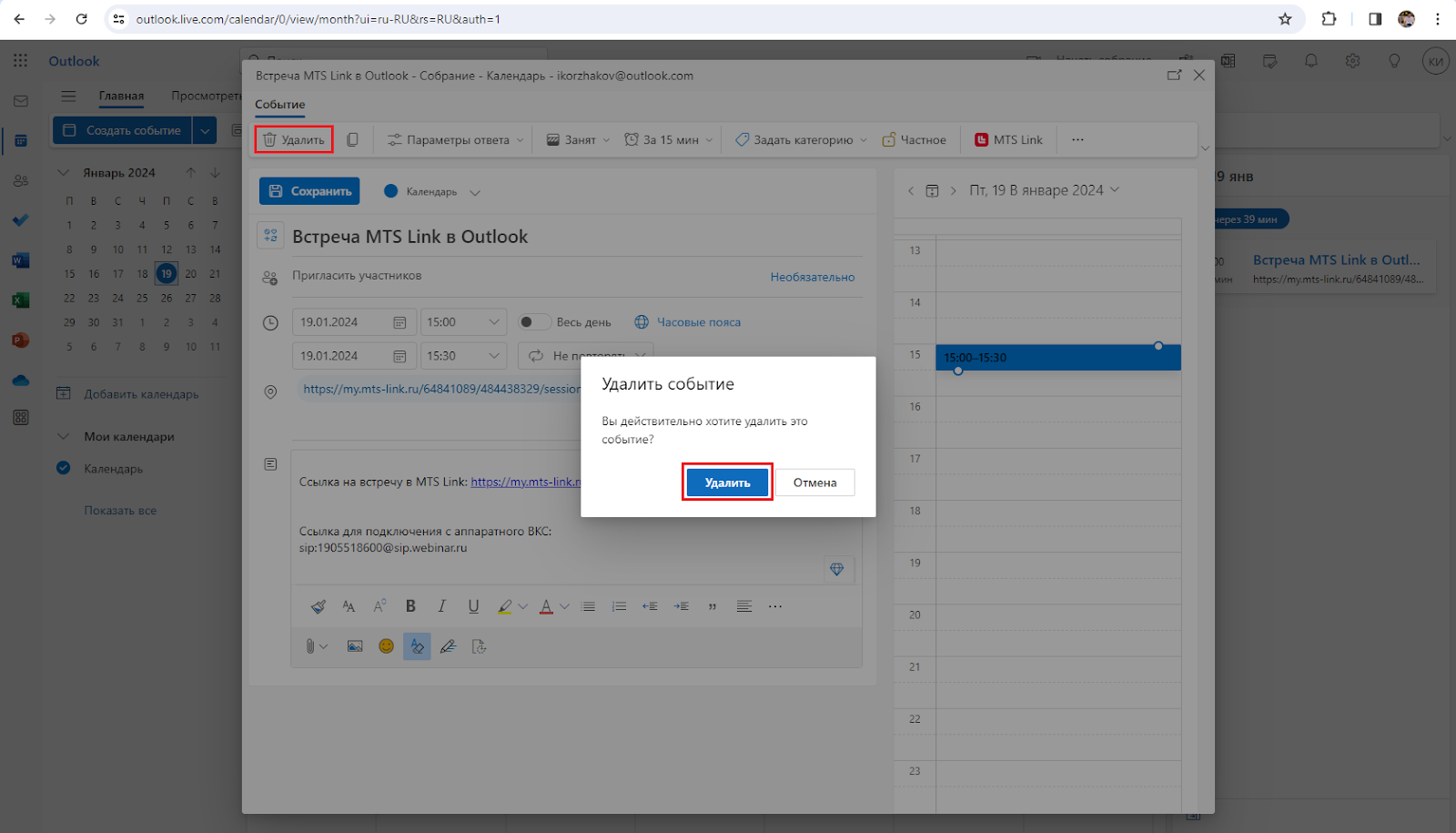Click the Удалить trash button in event toolbar
The width and height of the screenshot is (1456, 833).
(294, 139)
